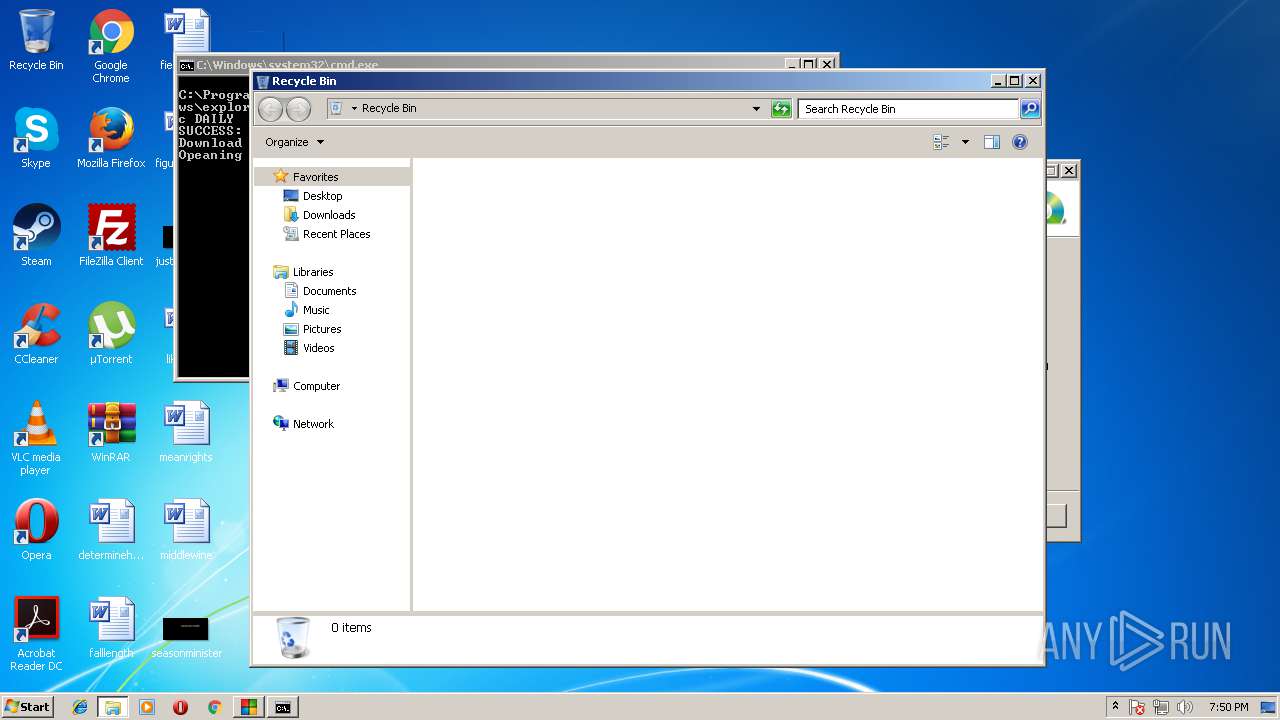
Task: Open the Recycle Bin desktop icon
Action: [36, 40]
